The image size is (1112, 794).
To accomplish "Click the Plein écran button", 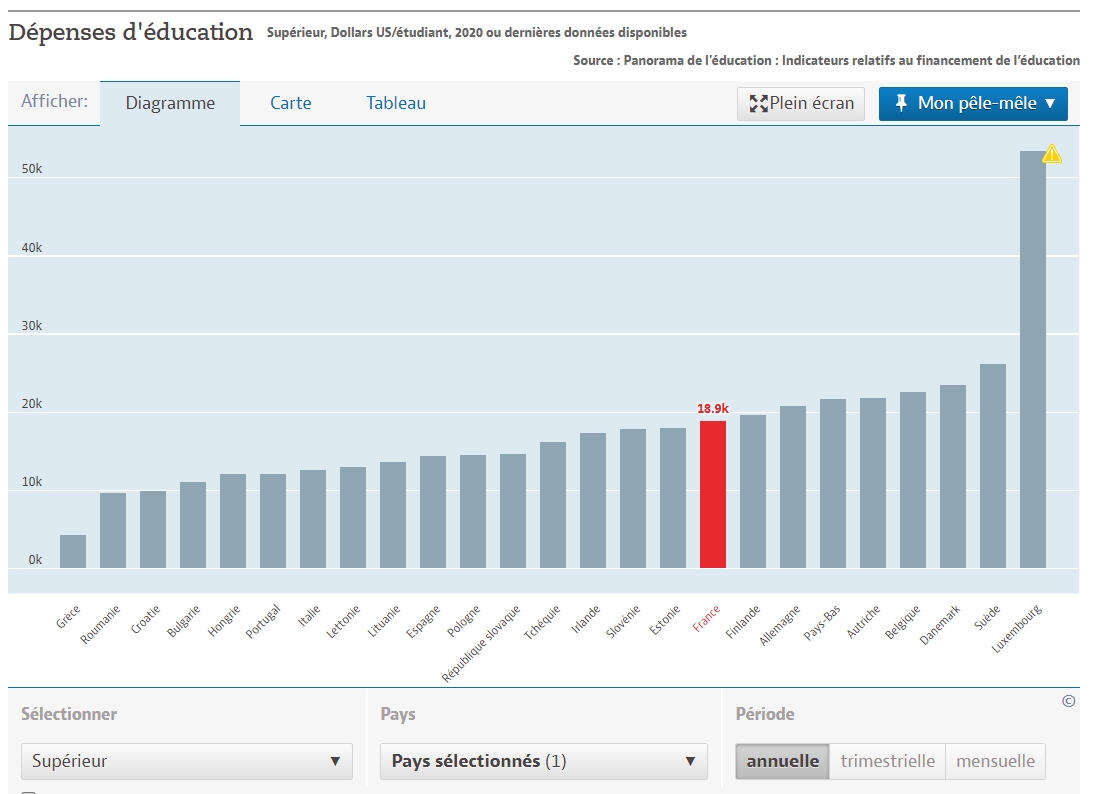I will click(x=801, y=103).
